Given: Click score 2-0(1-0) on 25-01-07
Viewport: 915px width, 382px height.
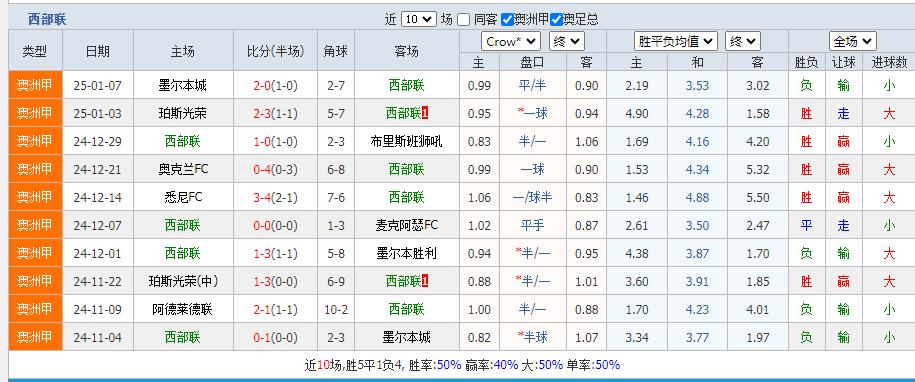Looking at the screenshot, I should (275, 86).
